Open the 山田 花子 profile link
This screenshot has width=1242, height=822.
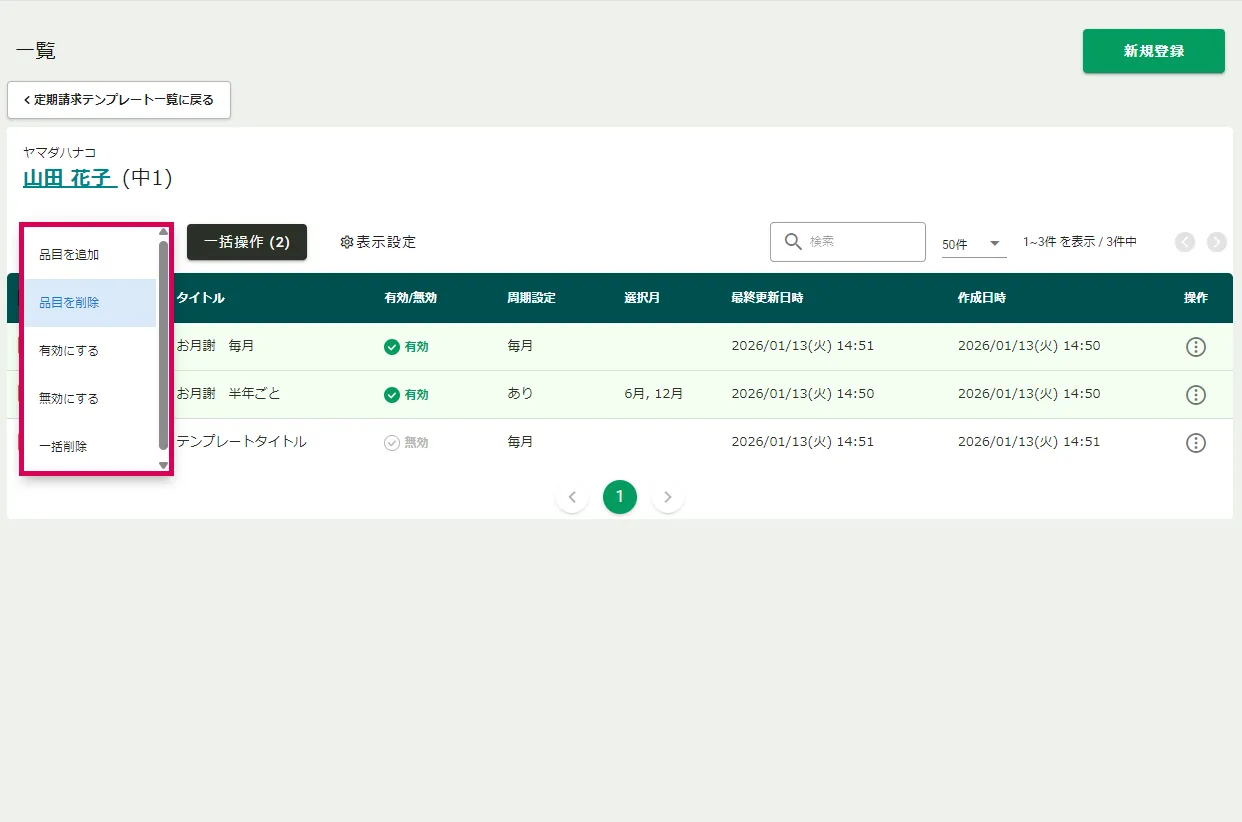click(69, 178)
